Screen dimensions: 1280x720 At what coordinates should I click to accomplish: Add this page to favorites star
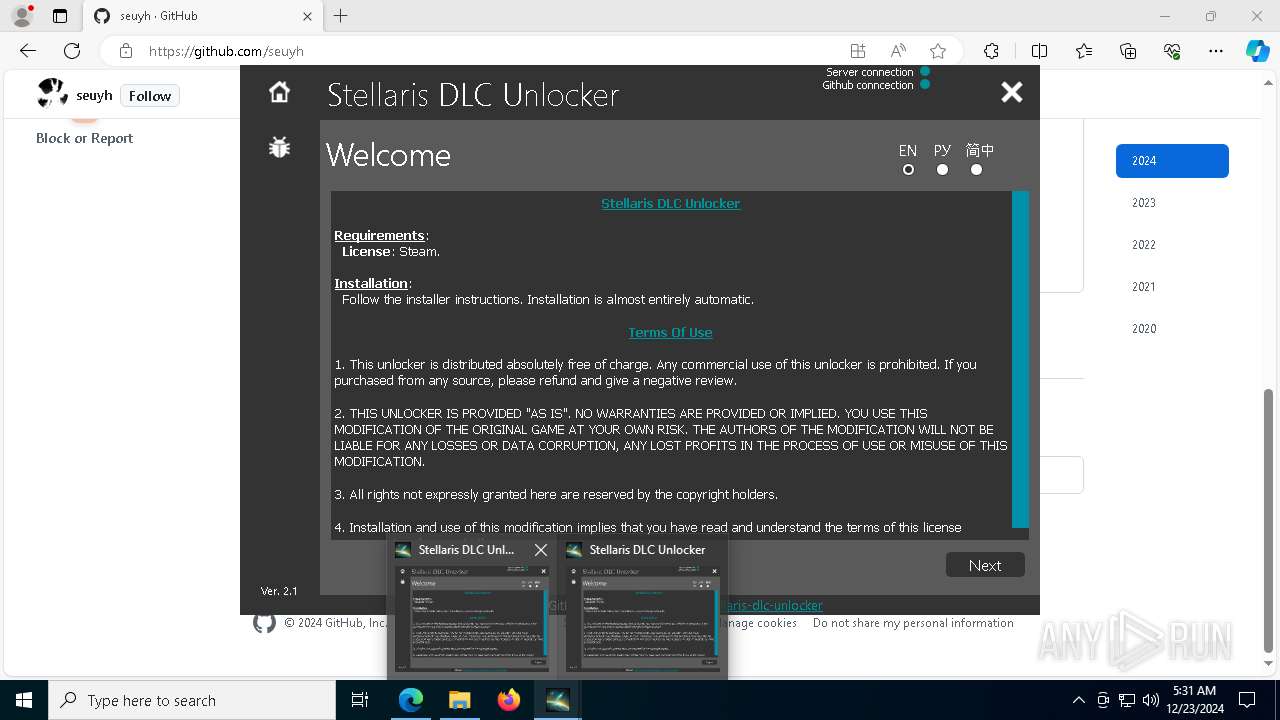pos(938,51)
